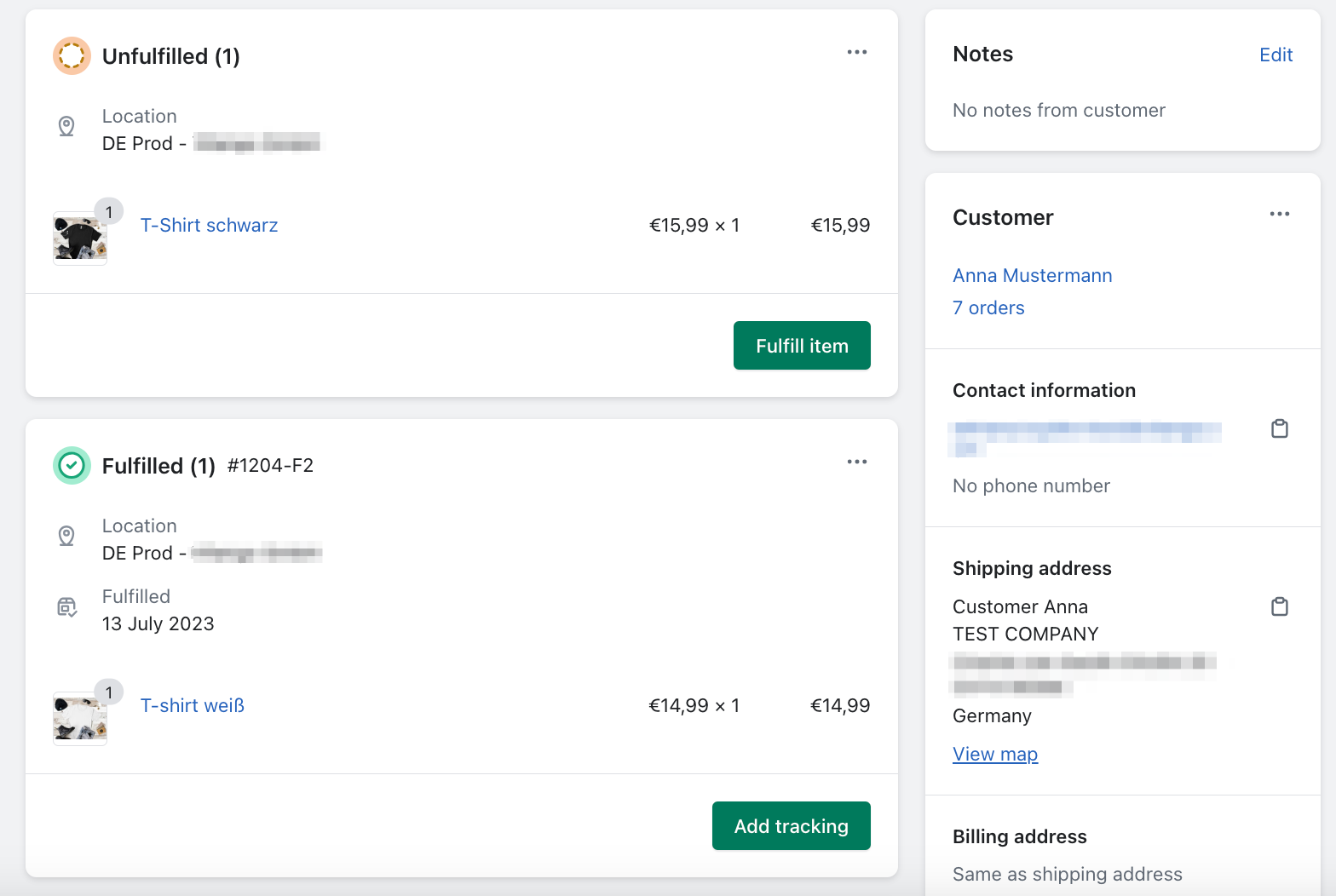1336x896 pixels.
Task: Click the T-Shirt schwarz product thumbnail
Action: coord(80,239)
